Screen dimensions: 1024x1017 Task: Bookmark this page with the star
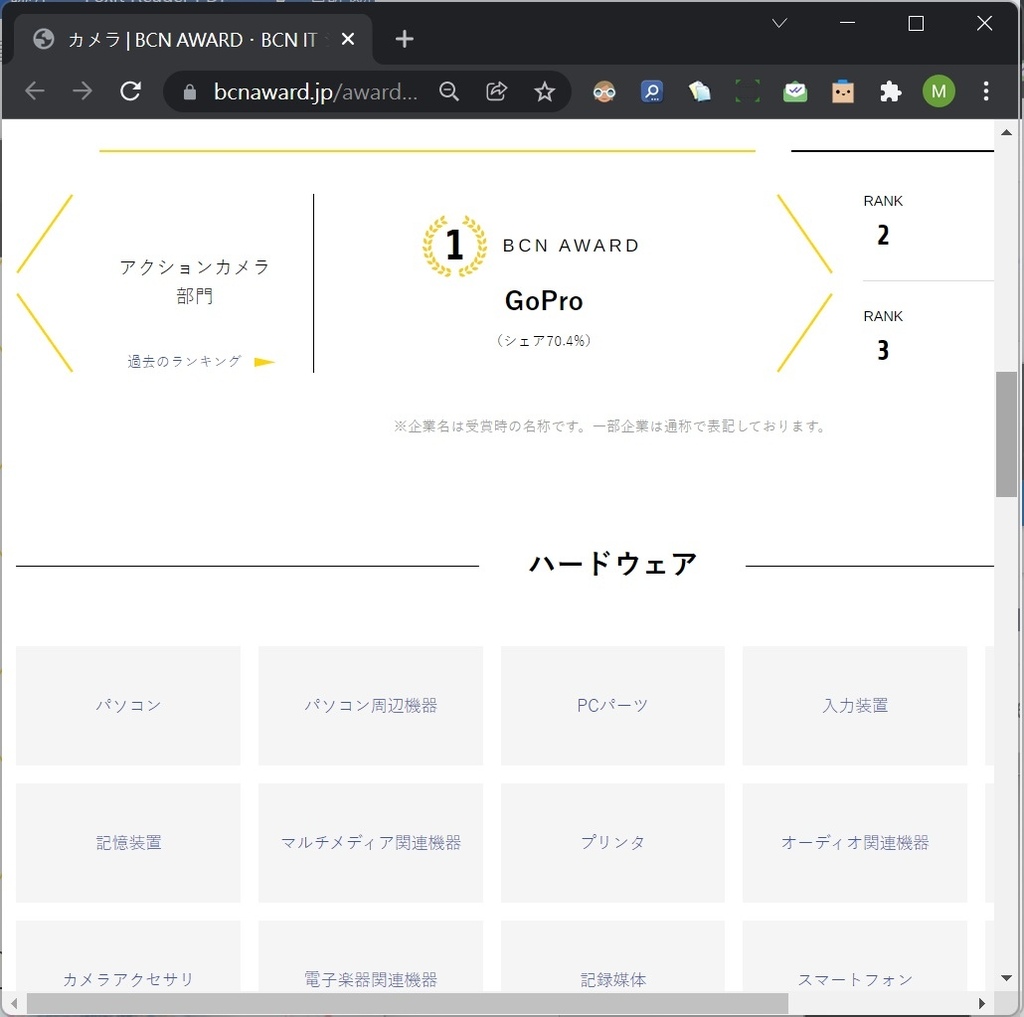pos(544,91)
